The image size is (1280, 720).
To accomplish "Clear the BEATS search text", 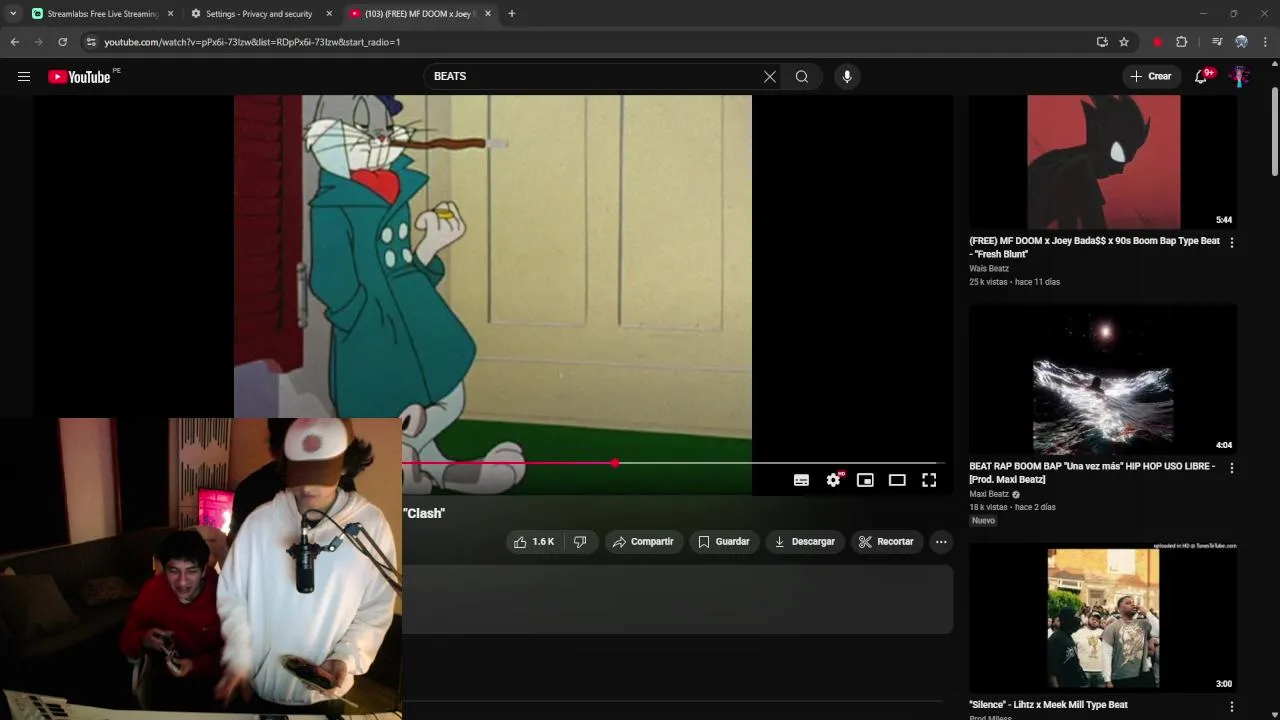I will (x=770, y=76).
